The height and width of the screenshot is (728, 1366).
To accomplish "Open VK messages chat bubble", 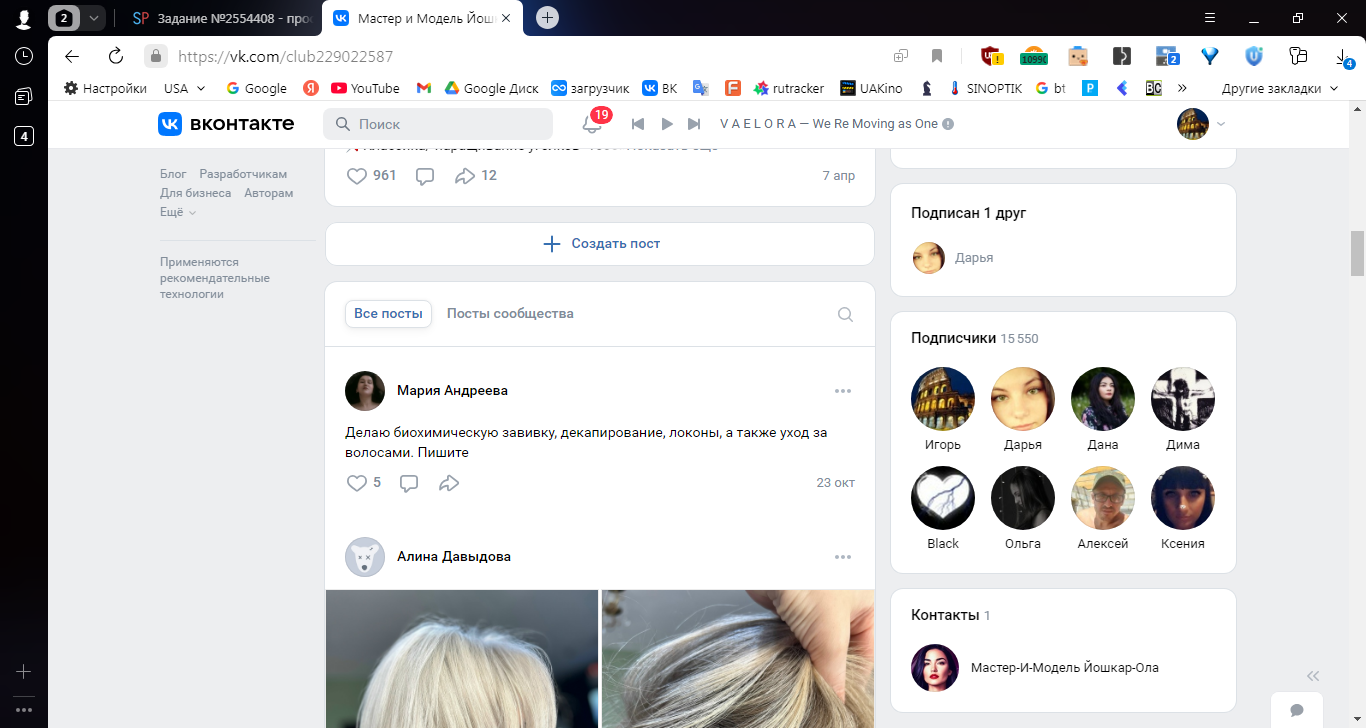I will coord(1297,710).
